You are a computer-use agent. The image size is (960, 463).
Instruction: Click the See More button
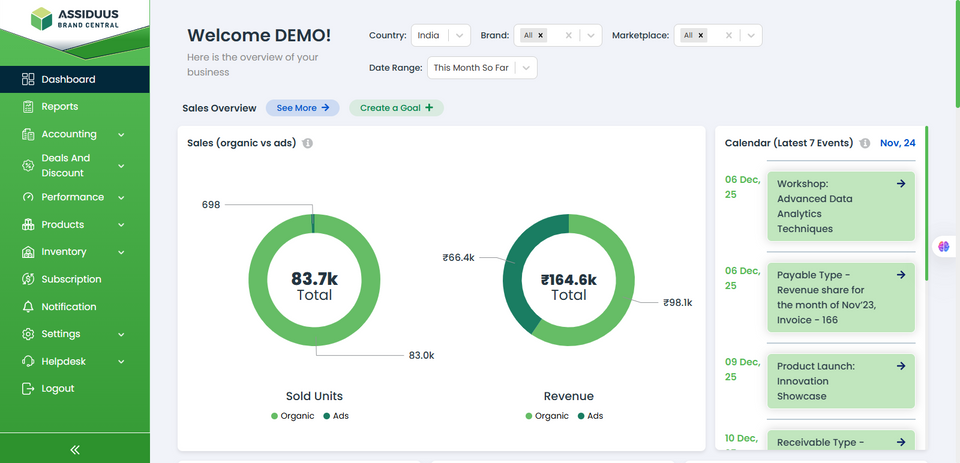(302, 108)
